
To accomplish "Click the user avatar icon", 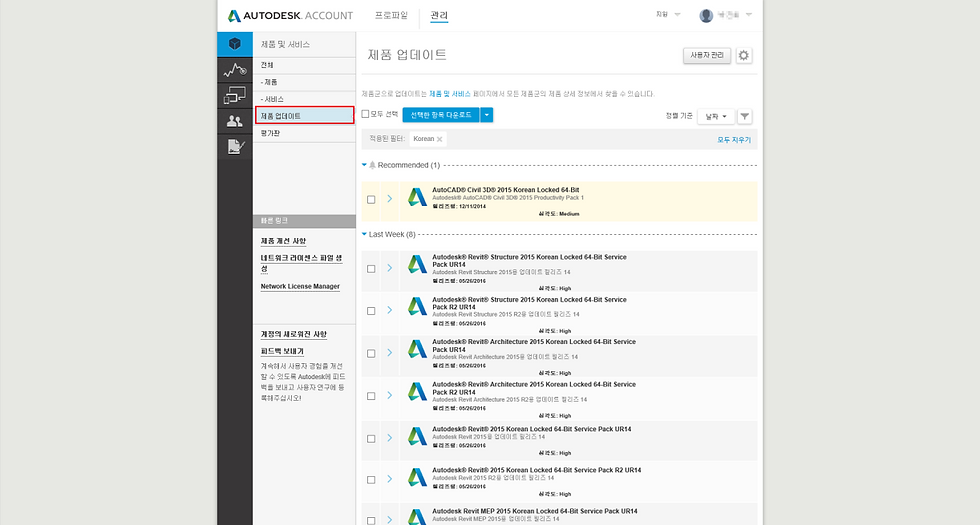I will point(706,16).
